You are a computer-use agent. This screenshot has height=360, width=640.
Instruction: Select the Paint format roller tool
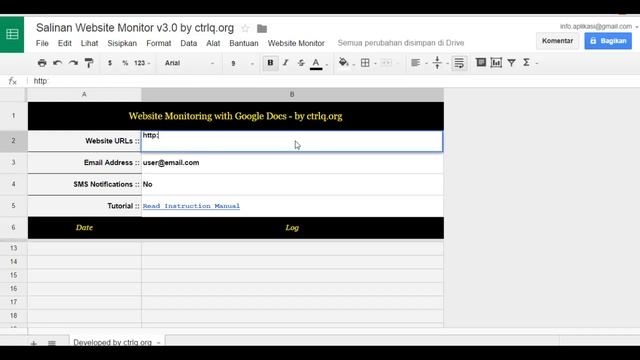[x=89, y=63]
